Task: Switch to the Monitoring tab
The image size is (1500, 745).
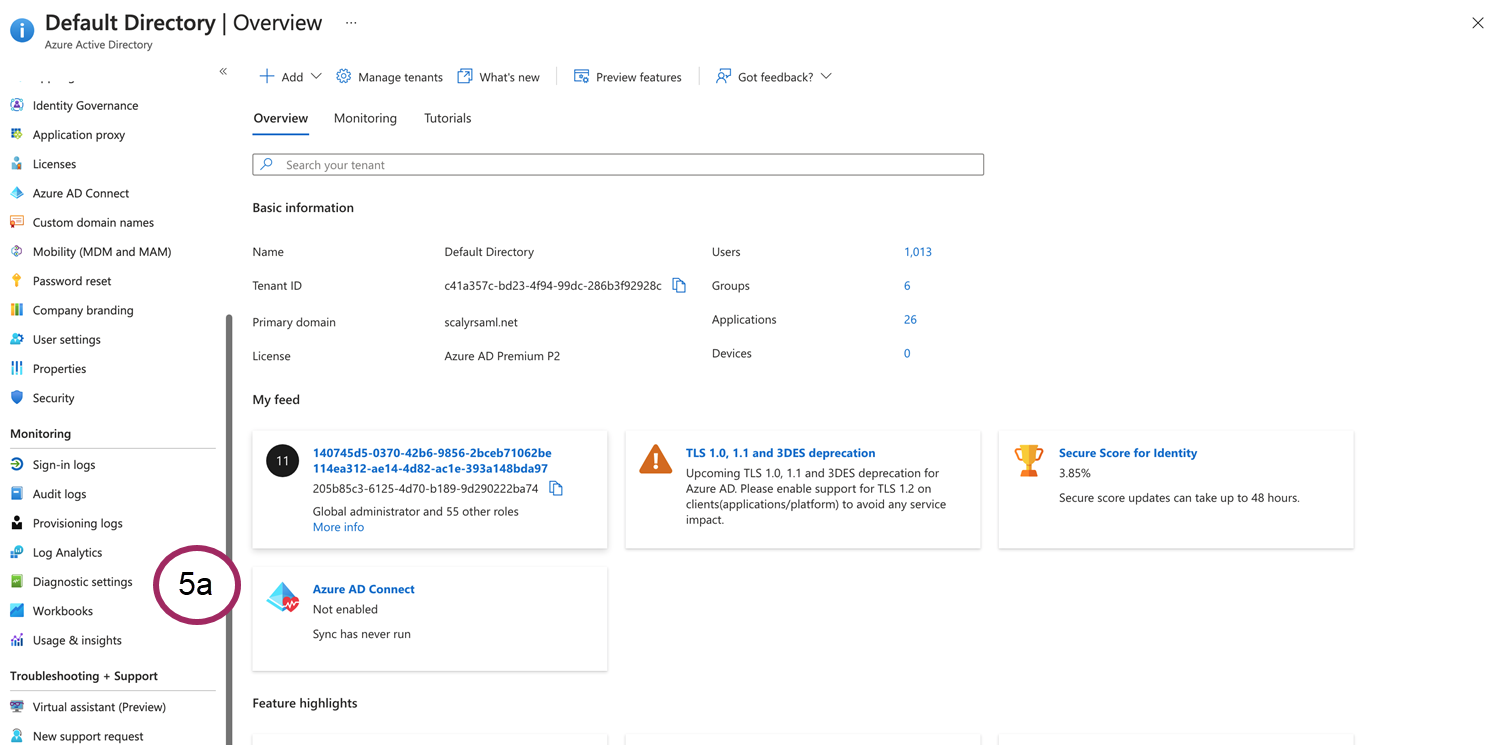Action: point(365,118)
